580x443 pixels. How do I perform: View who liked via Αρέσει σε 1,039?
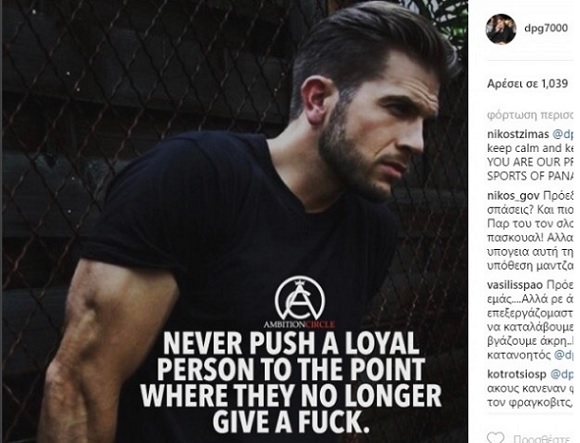click(527, 84)
